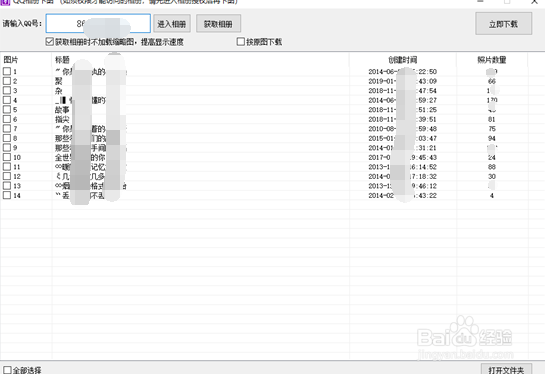Mark row 5 故事 album checkbox
Screen dimensions: 545x374
(7, 109)
